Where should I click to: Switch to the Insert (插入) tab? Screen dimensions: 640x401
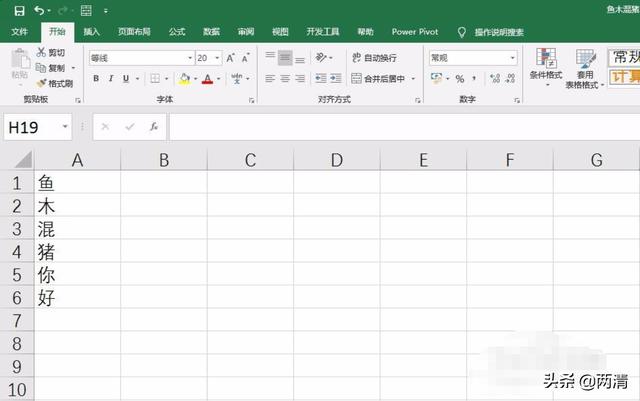[92, 32]
